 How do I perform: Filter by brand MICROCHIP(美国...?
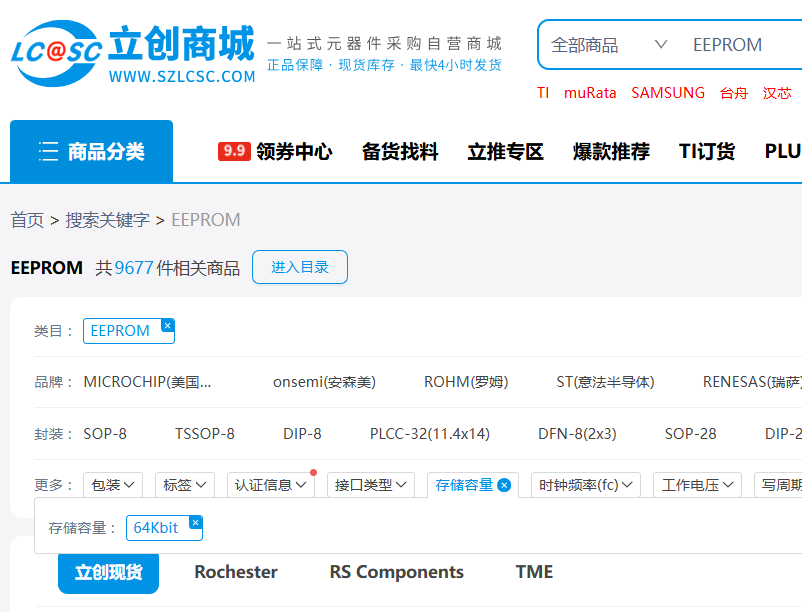coord(147,382)
